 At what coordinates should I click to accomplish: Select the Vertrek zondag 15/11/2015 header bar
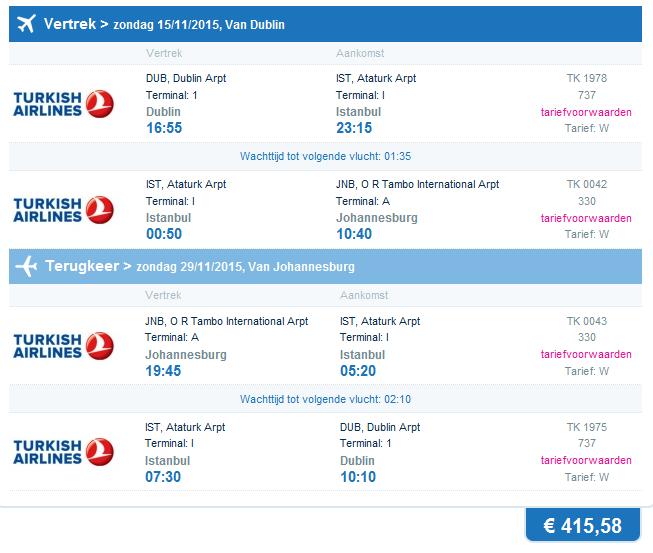pos(325,24)
